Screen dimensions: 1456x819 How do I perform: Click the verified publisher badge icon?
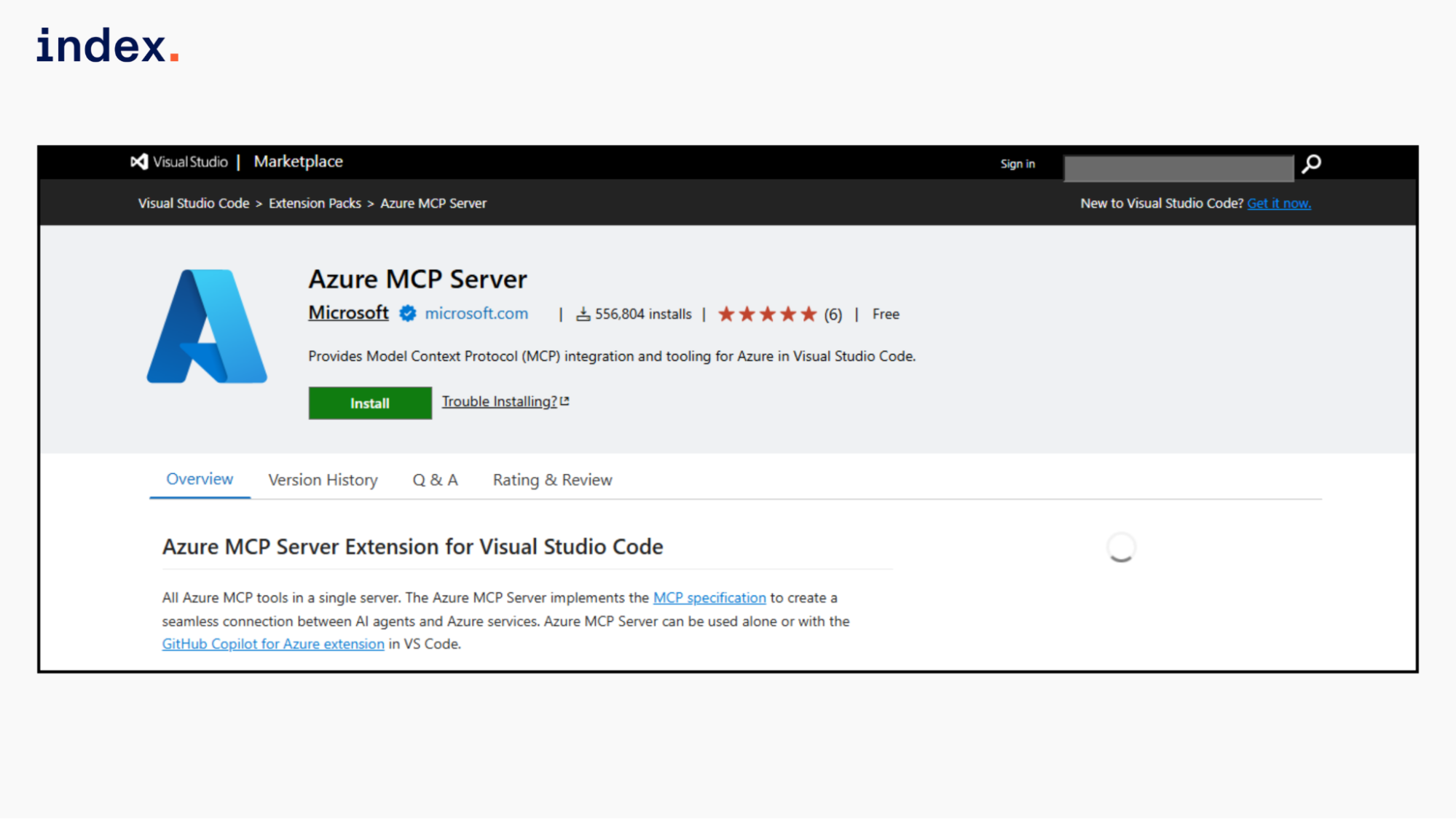(408, 314)
